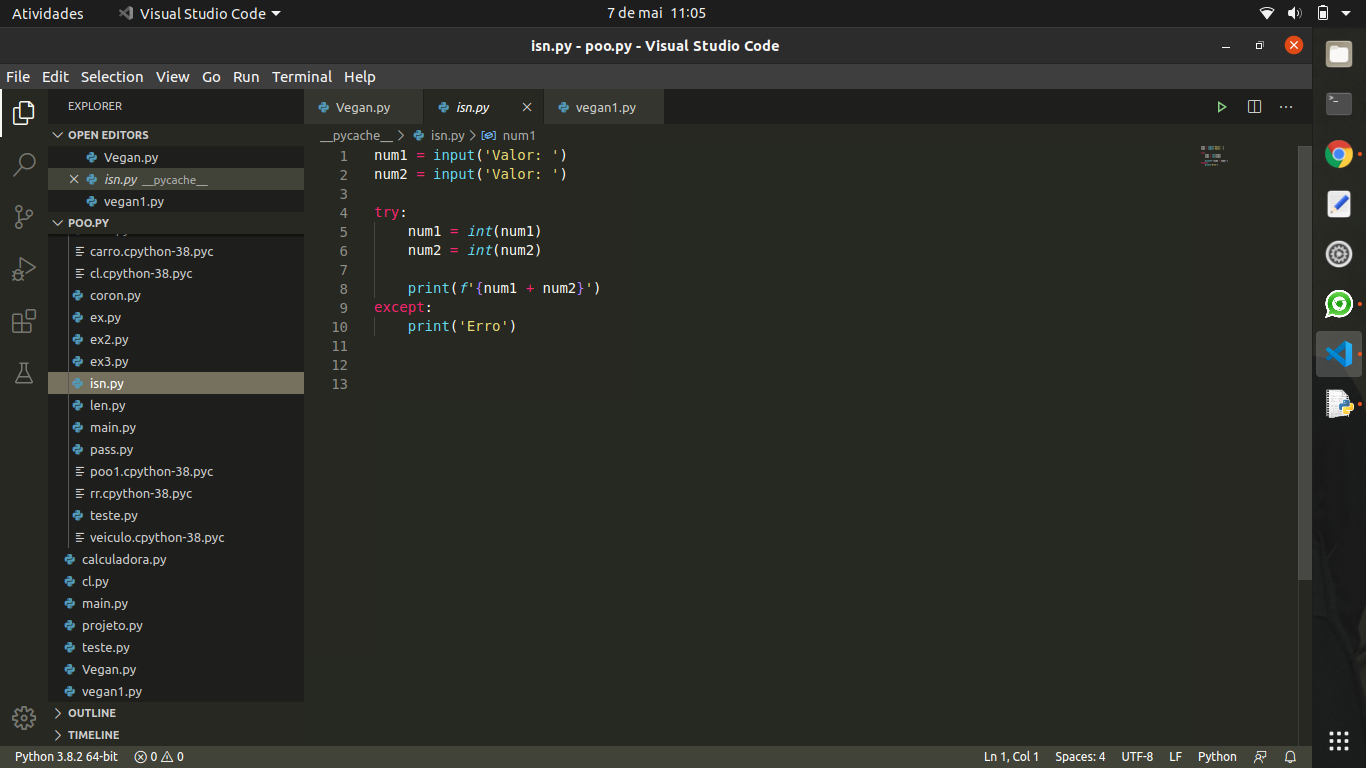Open the Source Control view
Image resolution: width=1366 pixels, height=768 pixels.
(23, 216)
